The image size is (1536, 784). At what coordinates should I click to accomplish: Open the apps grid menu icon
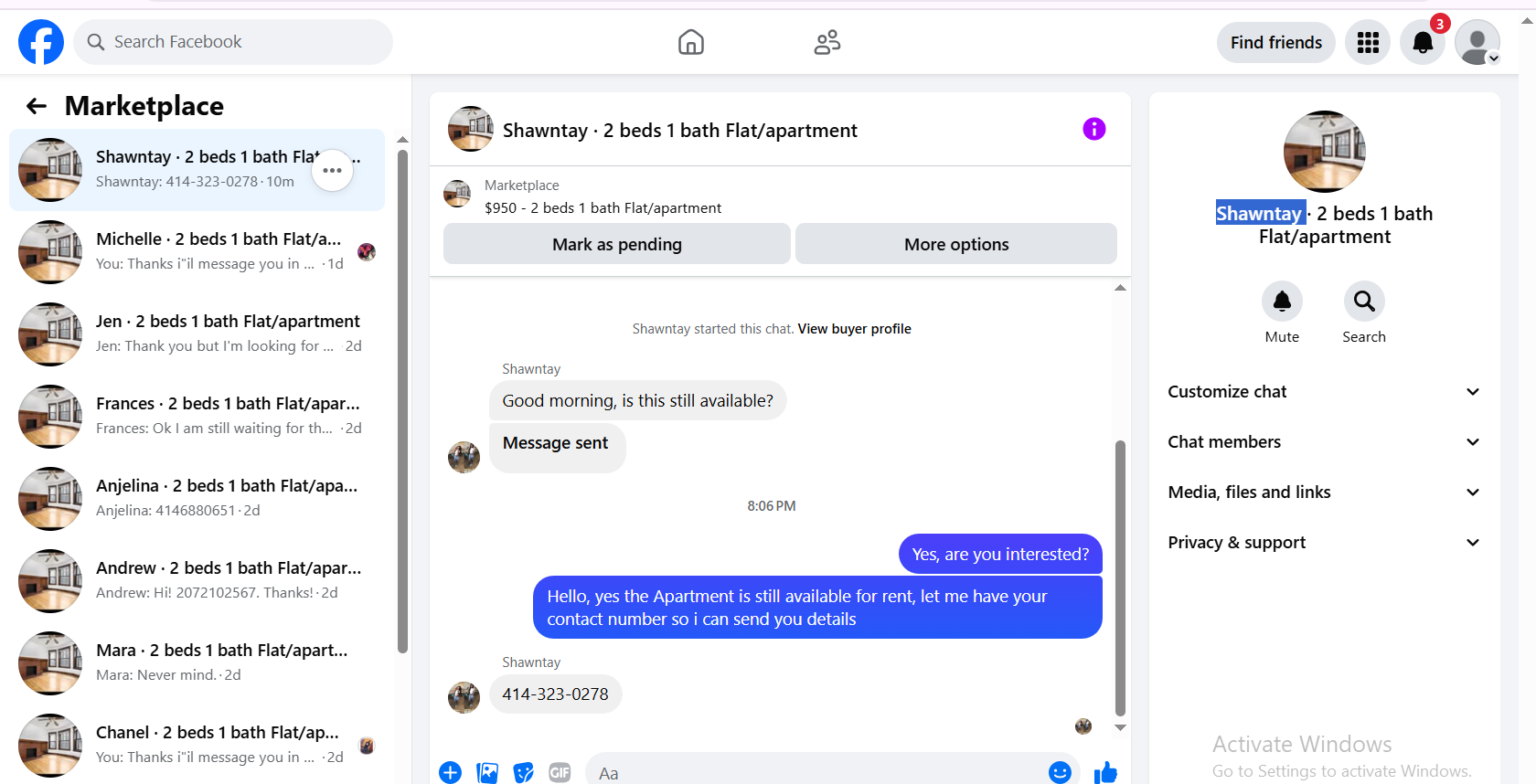[1368, 42]
